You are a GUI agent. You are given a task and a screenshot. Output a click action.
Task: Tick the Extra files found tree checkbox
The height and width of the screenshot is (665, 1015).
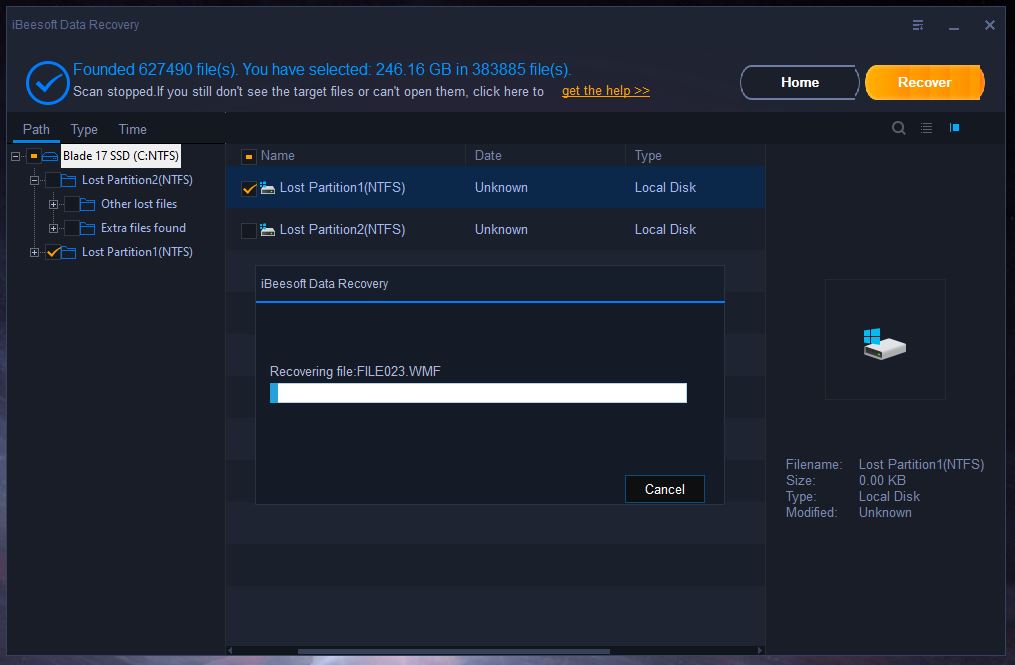pos(72,228)
